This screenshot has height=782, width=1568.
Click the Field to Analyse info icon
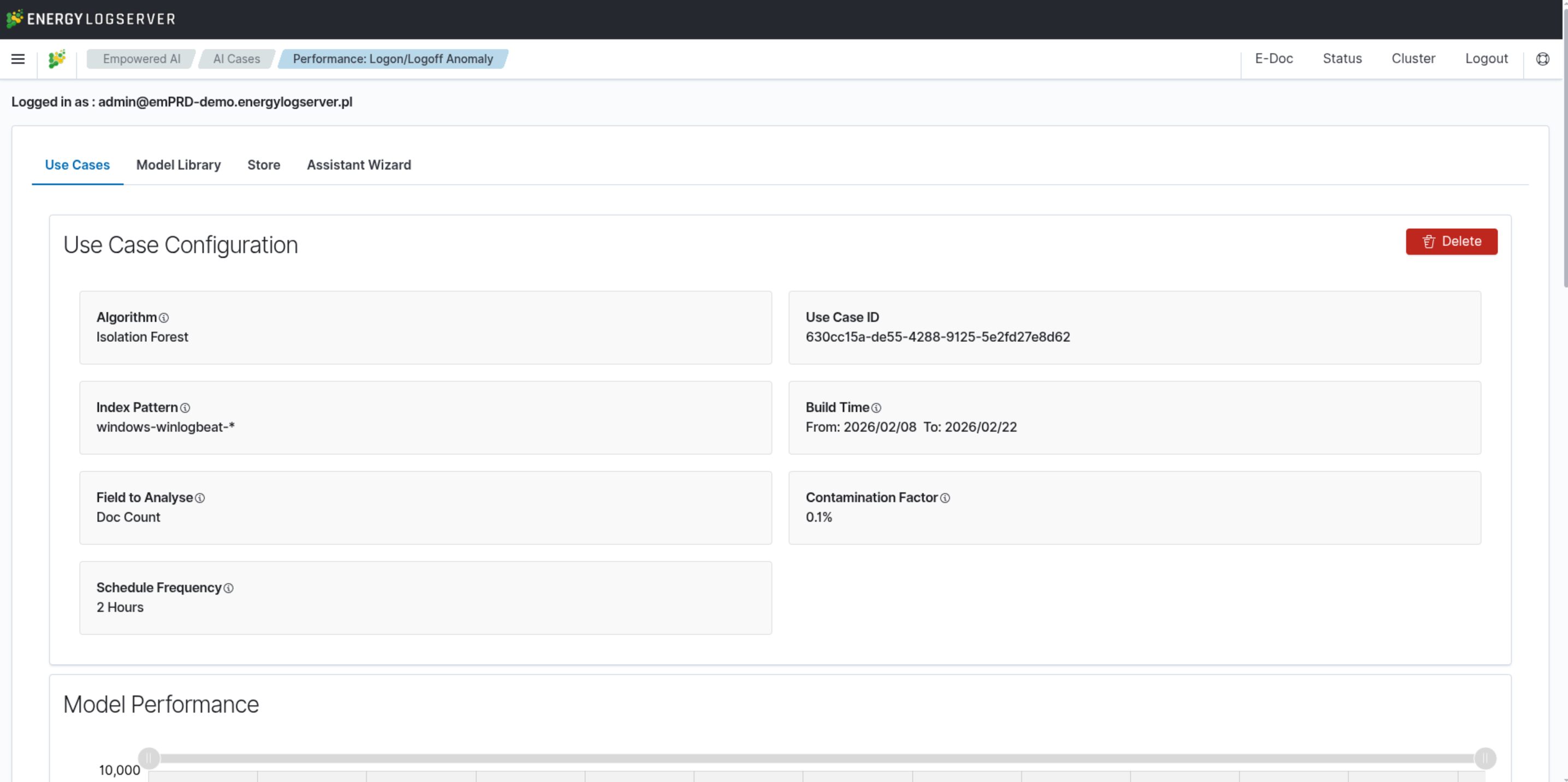click(x=200, y=498)
